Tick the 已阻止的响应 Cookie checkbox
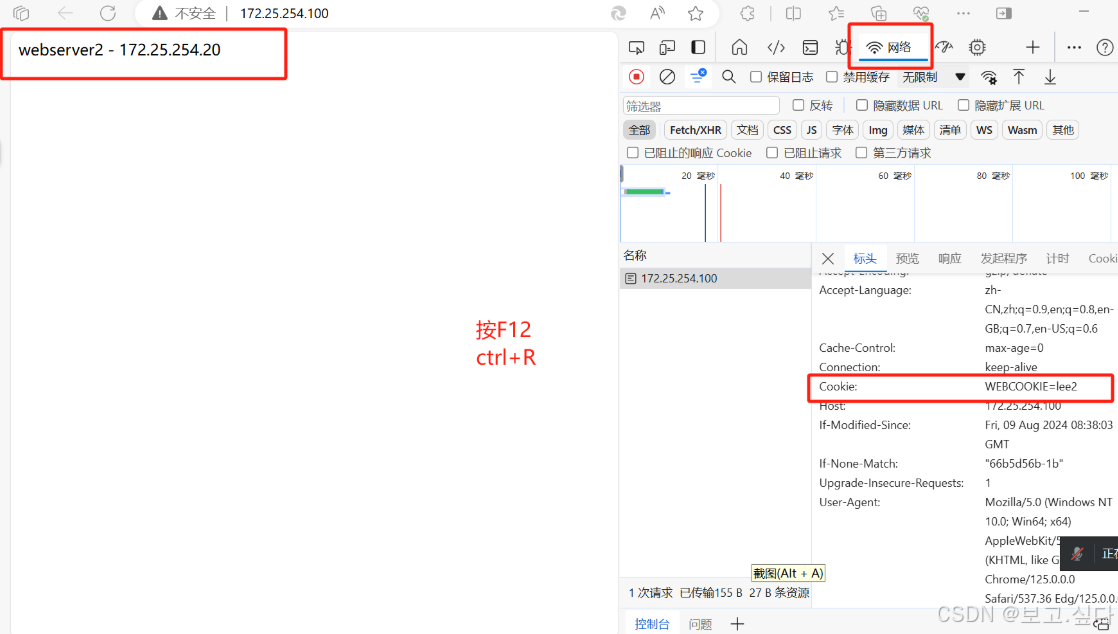 pos(632,153)
